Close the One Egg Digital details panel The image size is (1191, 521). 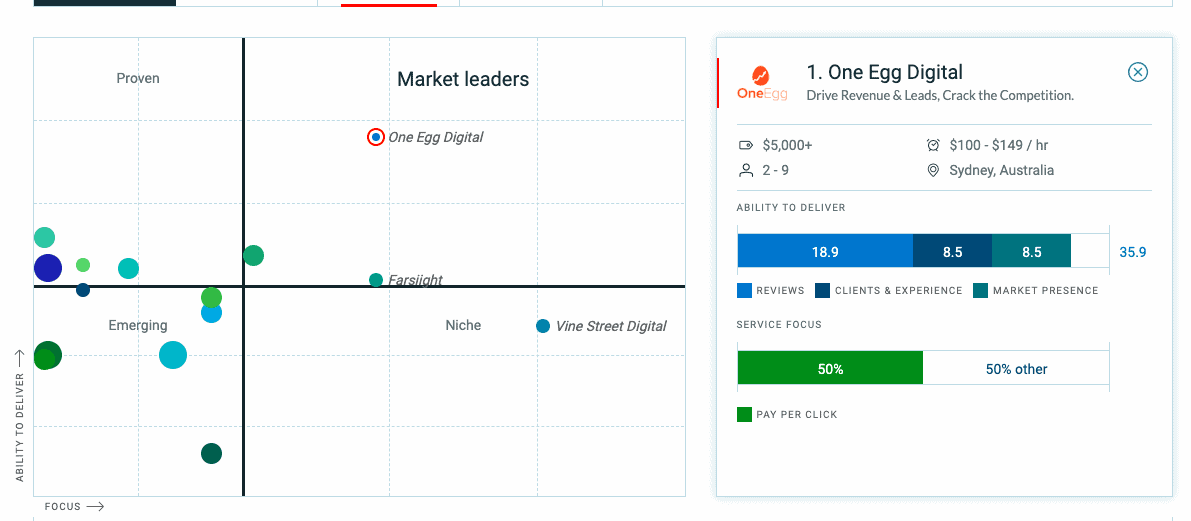(x=1137, y=72)
